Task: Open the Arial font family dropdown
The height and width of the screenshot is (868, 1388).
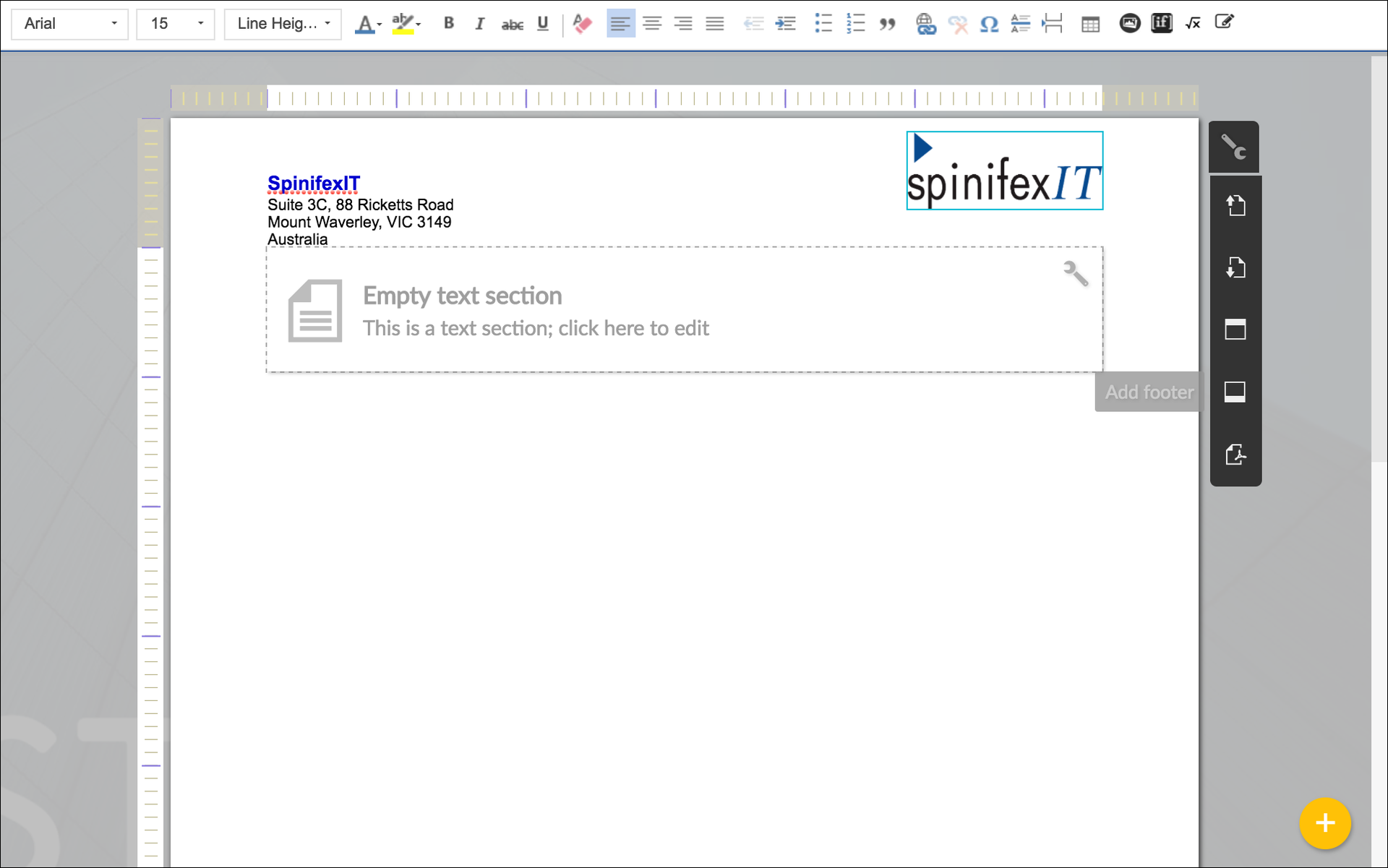Action: tap(70, 23)
